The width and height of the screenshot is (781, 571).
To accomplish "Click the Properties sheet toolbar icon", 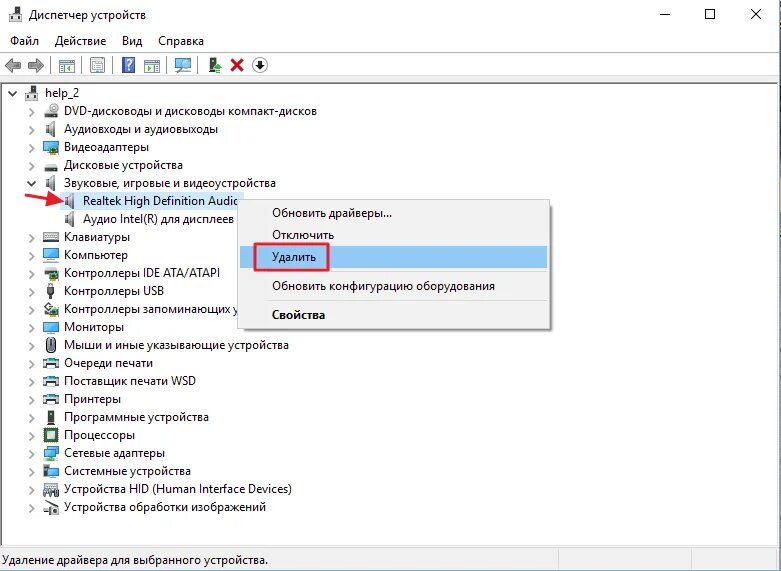I will coord(98,65).
